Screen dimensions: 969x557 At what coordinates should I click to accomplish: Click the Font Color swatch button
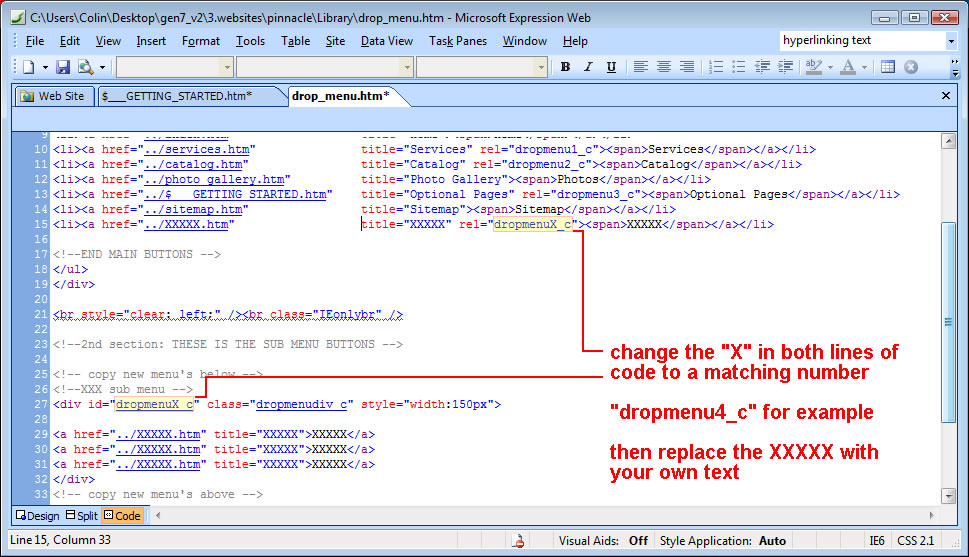(x=848, y=67)
